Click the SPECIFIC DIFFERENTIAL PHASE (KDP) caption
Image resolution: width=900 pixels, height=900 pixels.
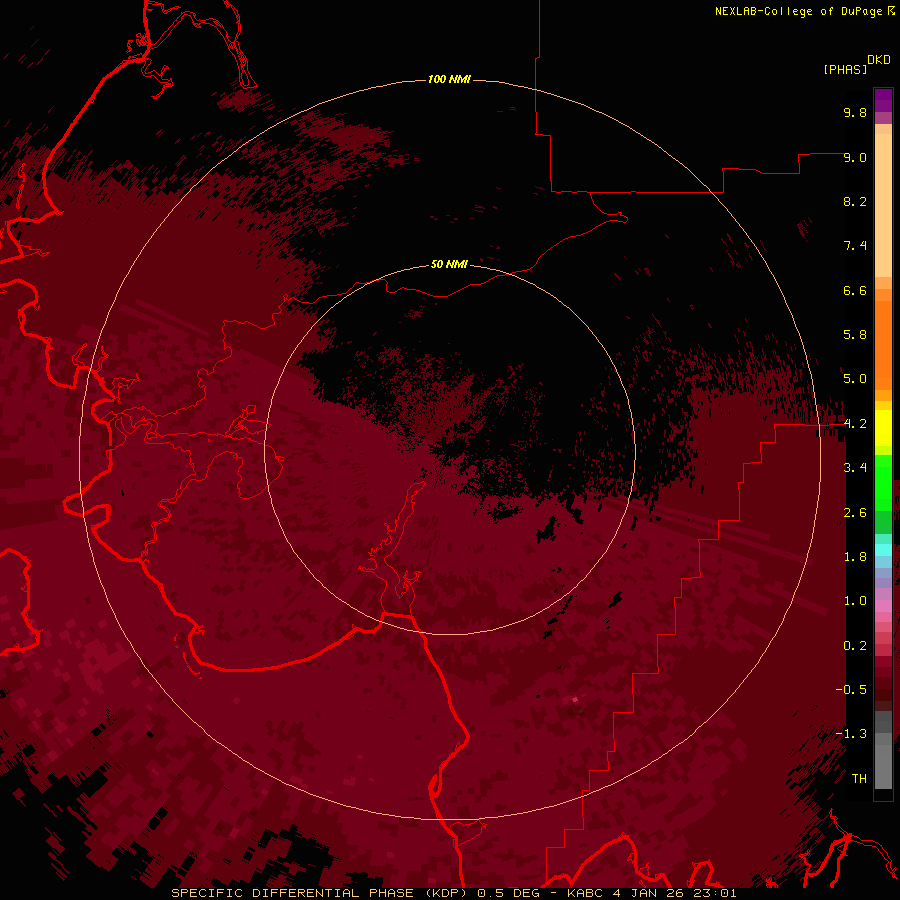319,893
